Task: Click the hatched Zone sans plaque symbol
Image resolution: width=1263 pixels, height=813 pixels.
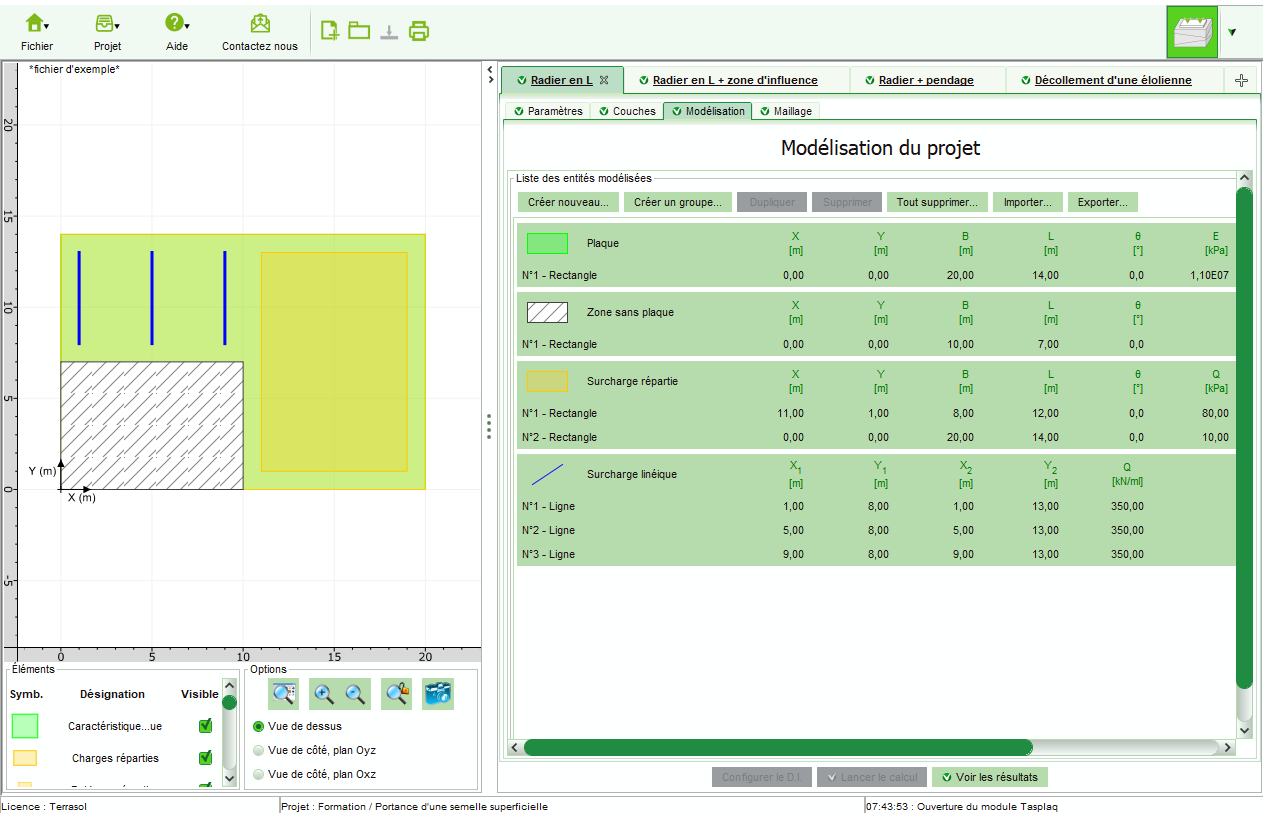Action: pos(547,312)
